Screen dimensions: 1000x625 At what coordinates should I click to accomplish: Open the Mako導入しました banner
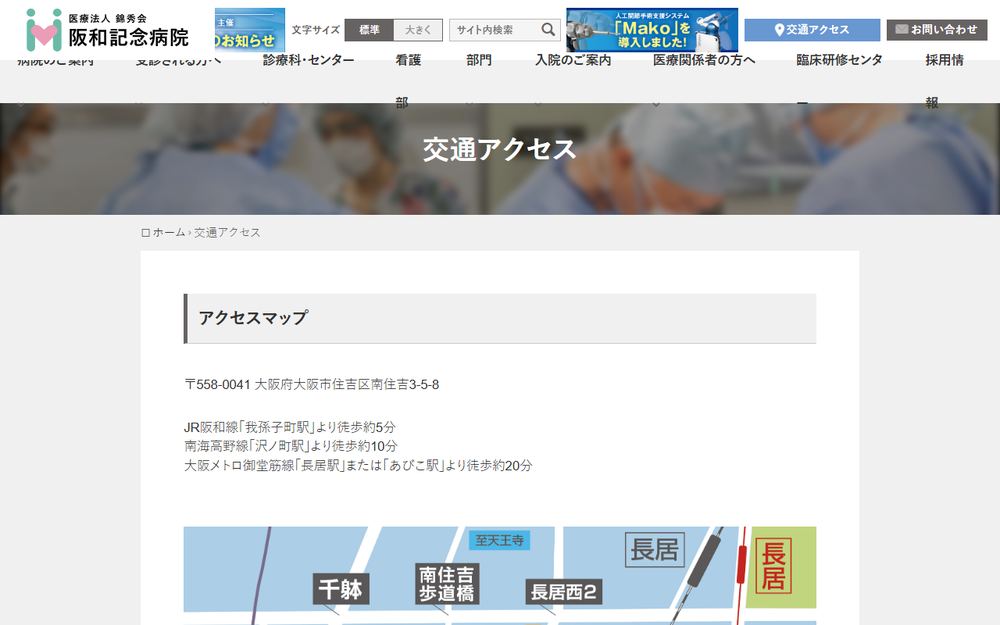[x=652, y=30]
